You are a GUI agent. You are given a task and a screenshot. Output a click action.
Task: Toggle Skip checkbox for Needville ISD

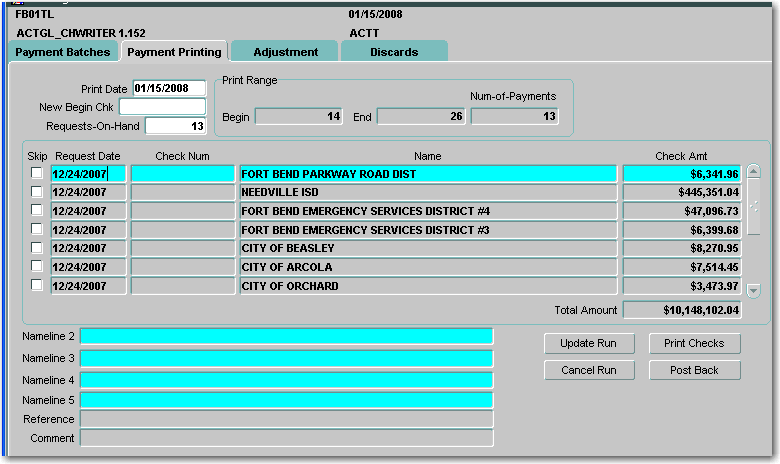coord(37,191)
